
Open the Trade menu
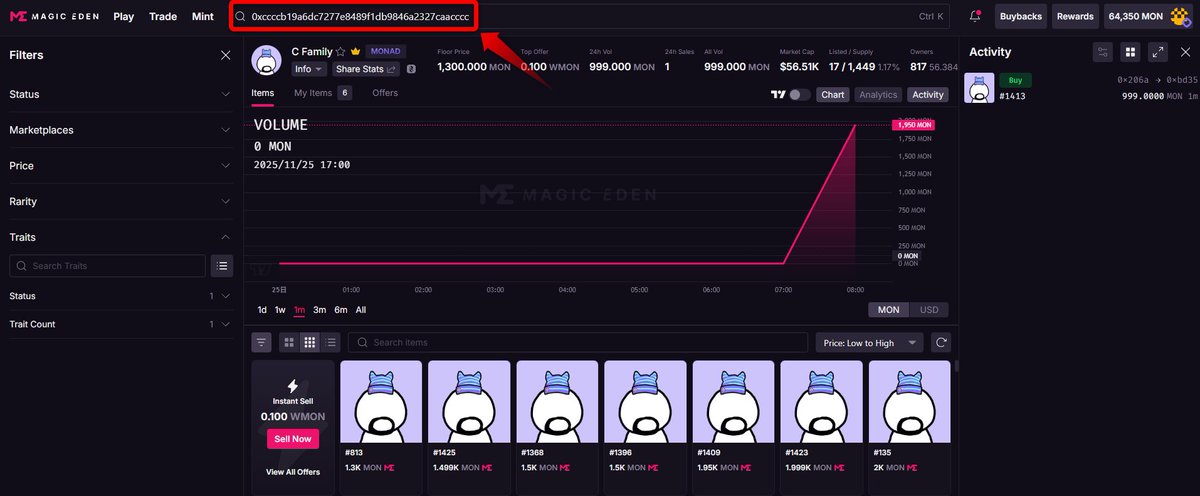[x=163, y=17]
